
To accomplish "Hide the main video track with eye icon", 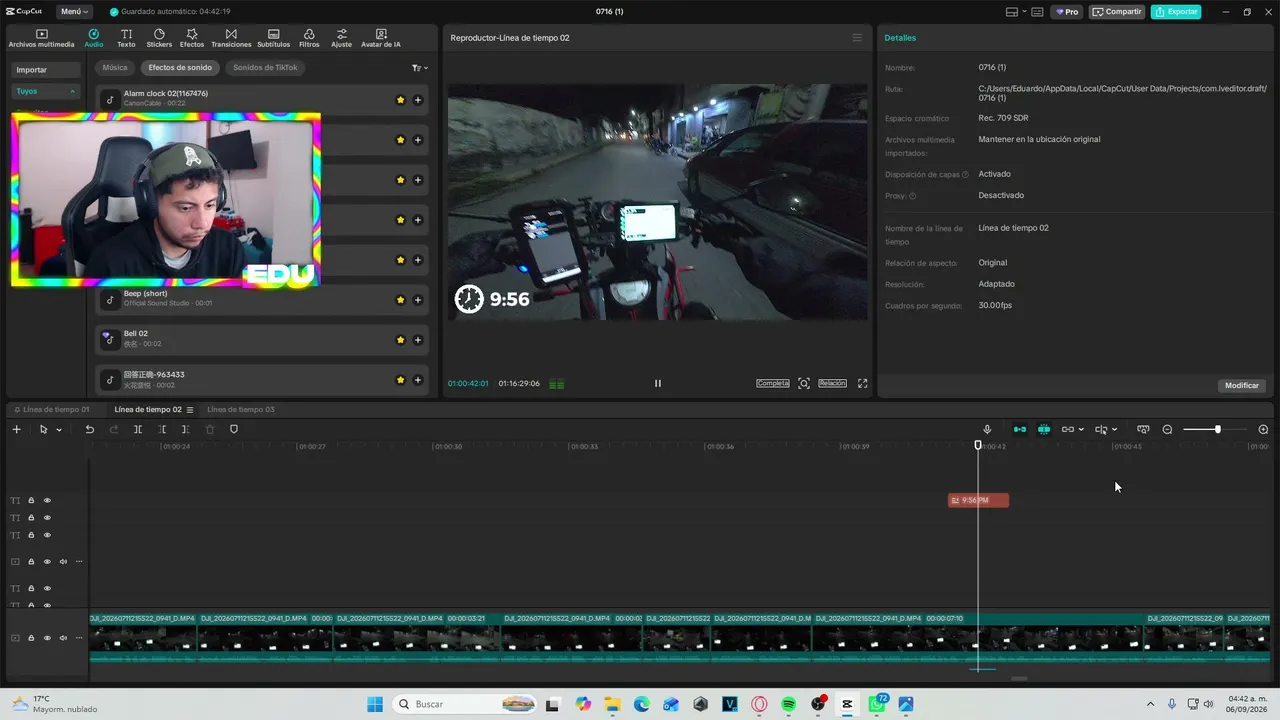I will tap(47, 638).
